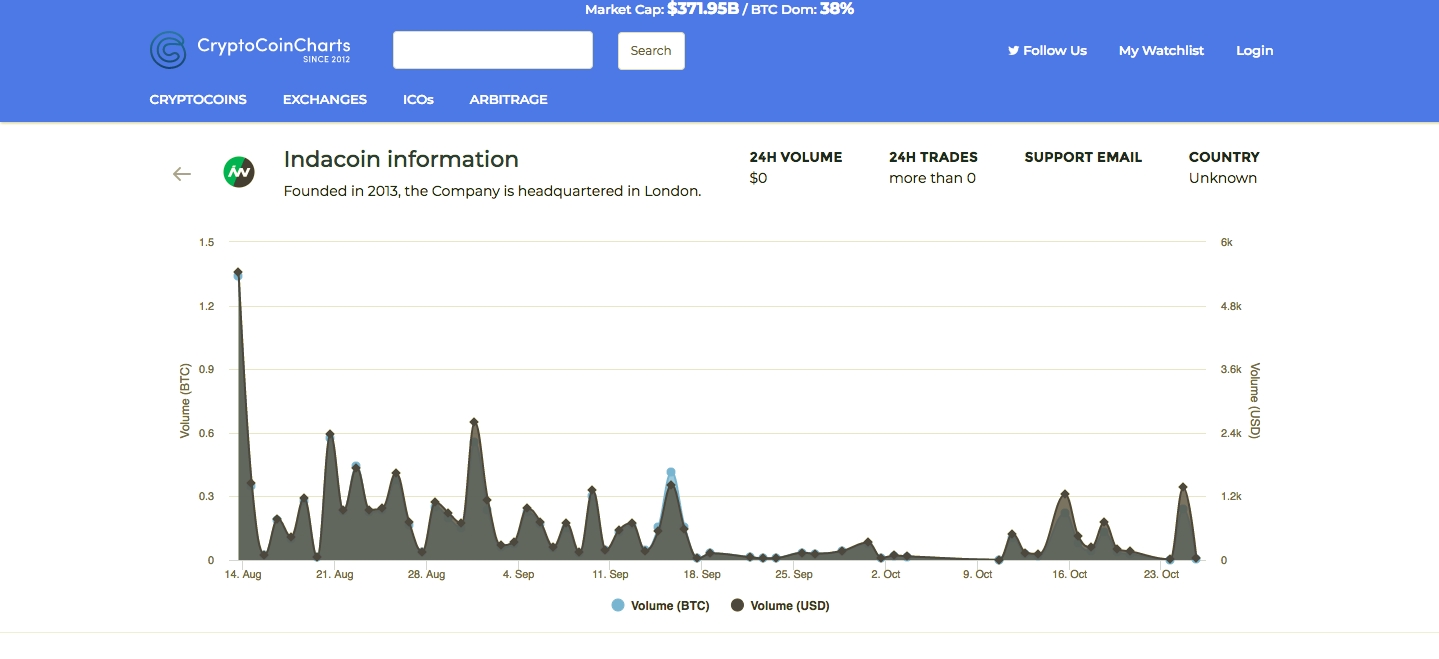Click the Indacoin exchange logo icon
The image size is (1439, 659).
238,172
